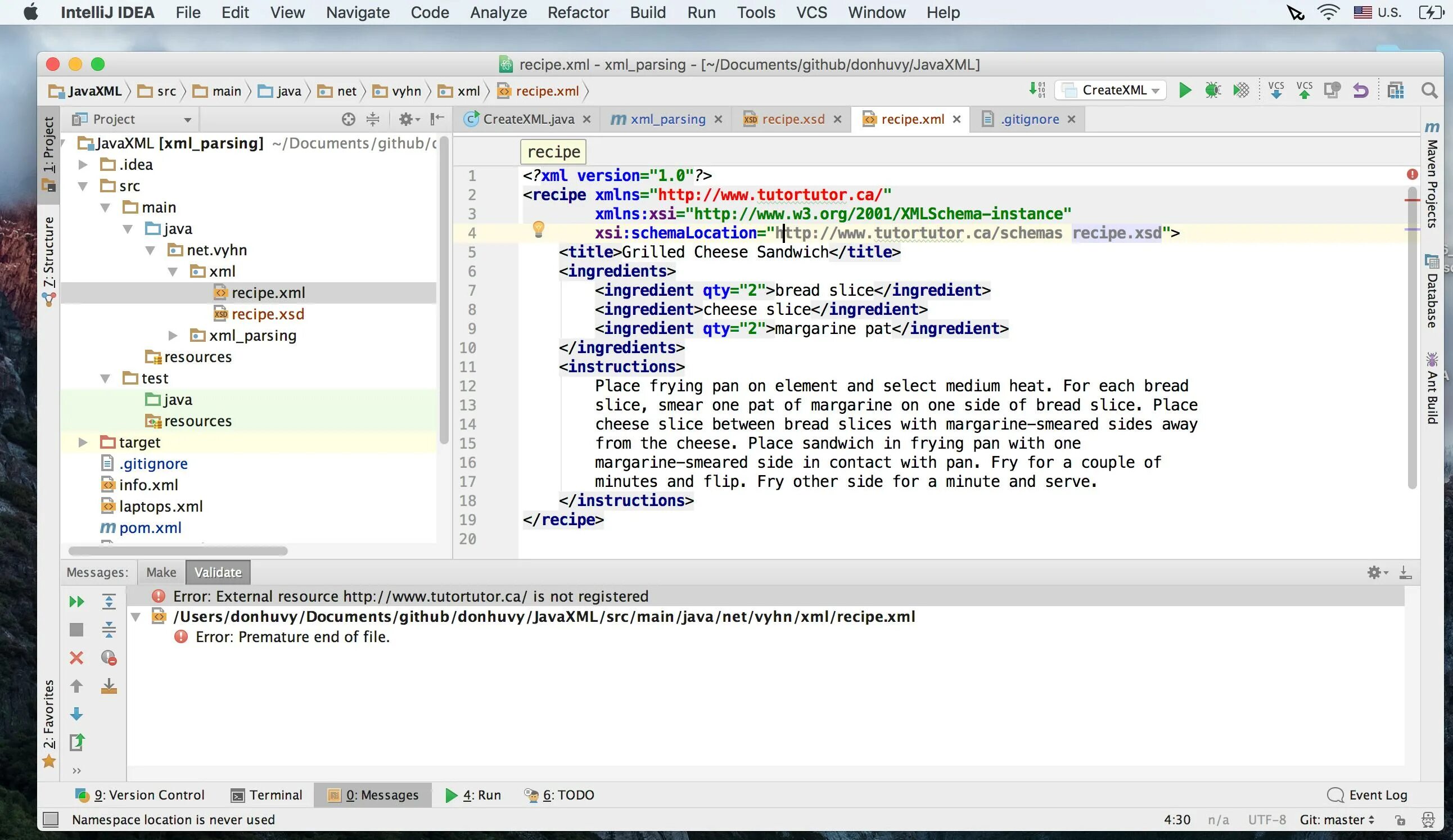1453x840 pixels.
Task: Open the Refactor menu
Action: click(577, 12)
